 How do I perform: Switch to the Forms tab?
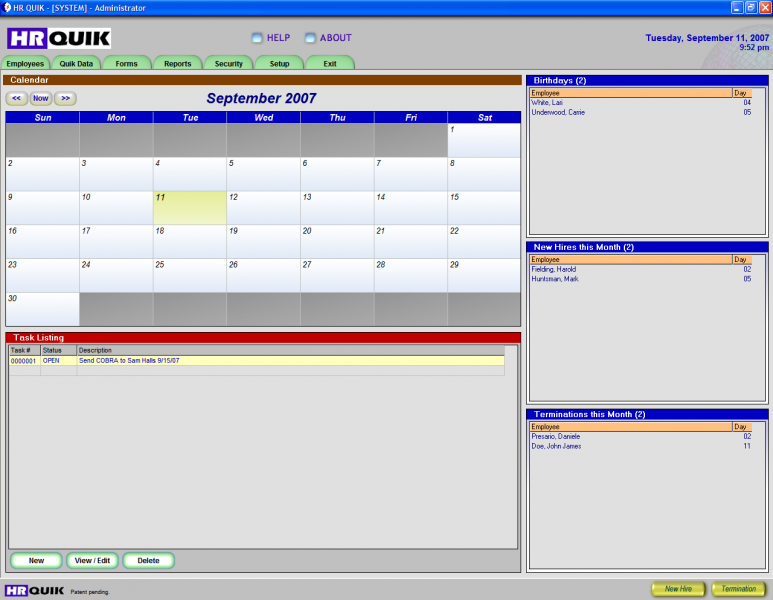coord(127,64)
